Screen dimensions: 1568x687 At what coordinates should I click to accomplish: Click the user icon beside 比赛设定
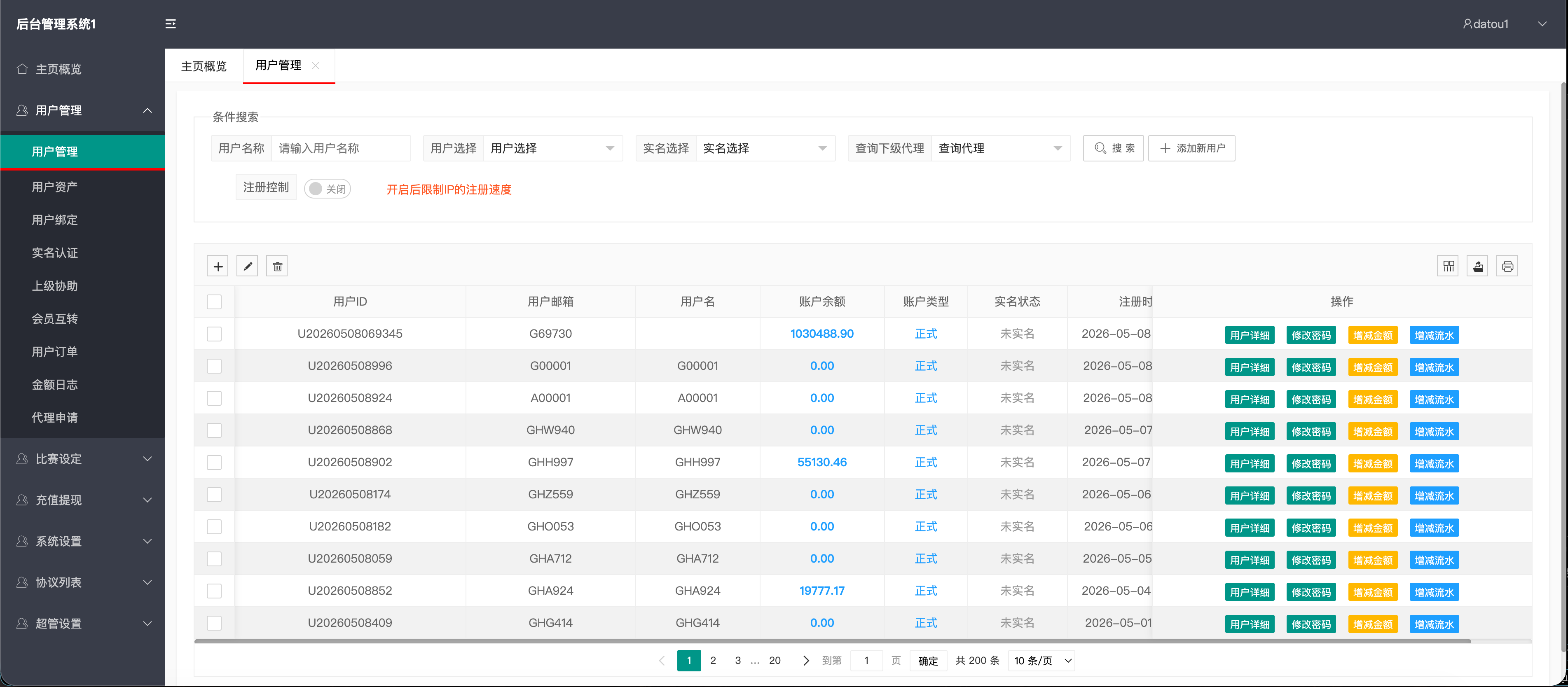click(x=22, y=459)
